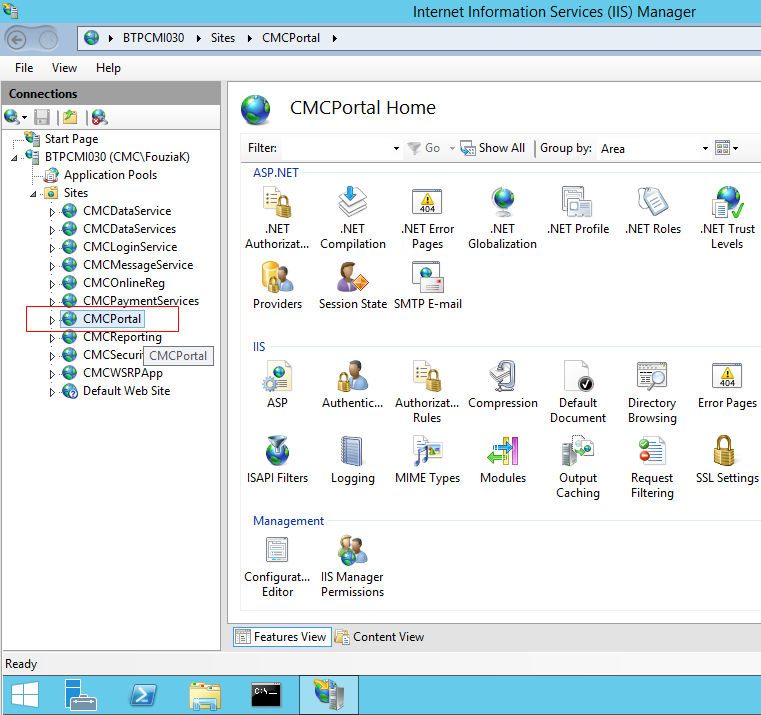The width and height of the screenshot is (761, 715).
Task: Switch to Features View tab
Action: pyautogui.click(x=282, y=637)
